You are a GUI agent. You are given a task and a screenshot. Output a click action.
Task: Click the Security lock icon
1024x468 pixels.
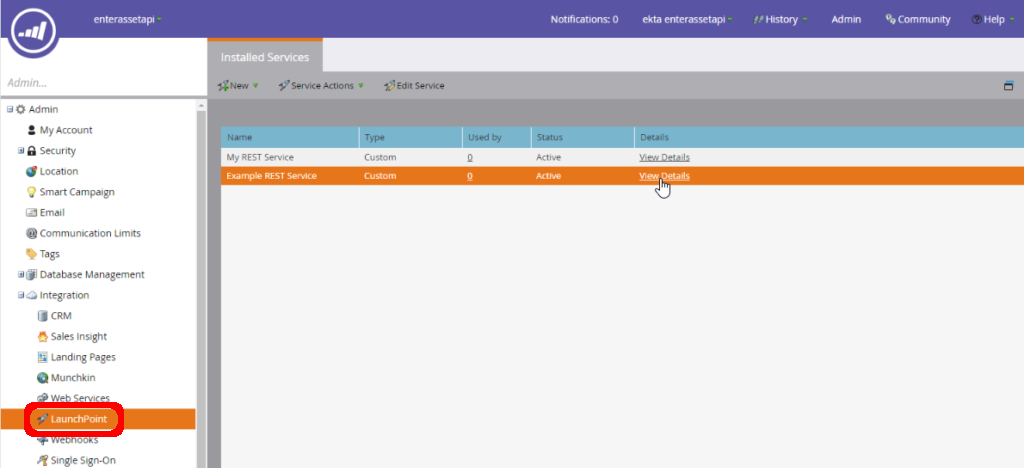coord(31,151)
